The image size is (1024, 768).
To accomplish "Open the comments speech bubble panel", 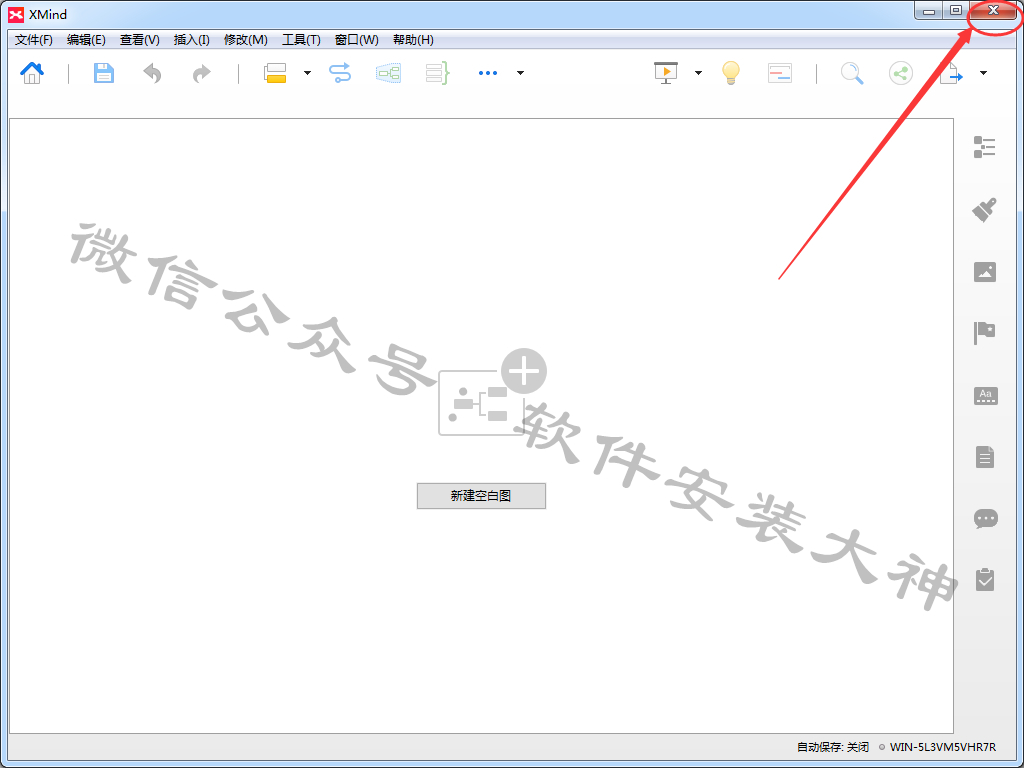I will click(985, 519).
